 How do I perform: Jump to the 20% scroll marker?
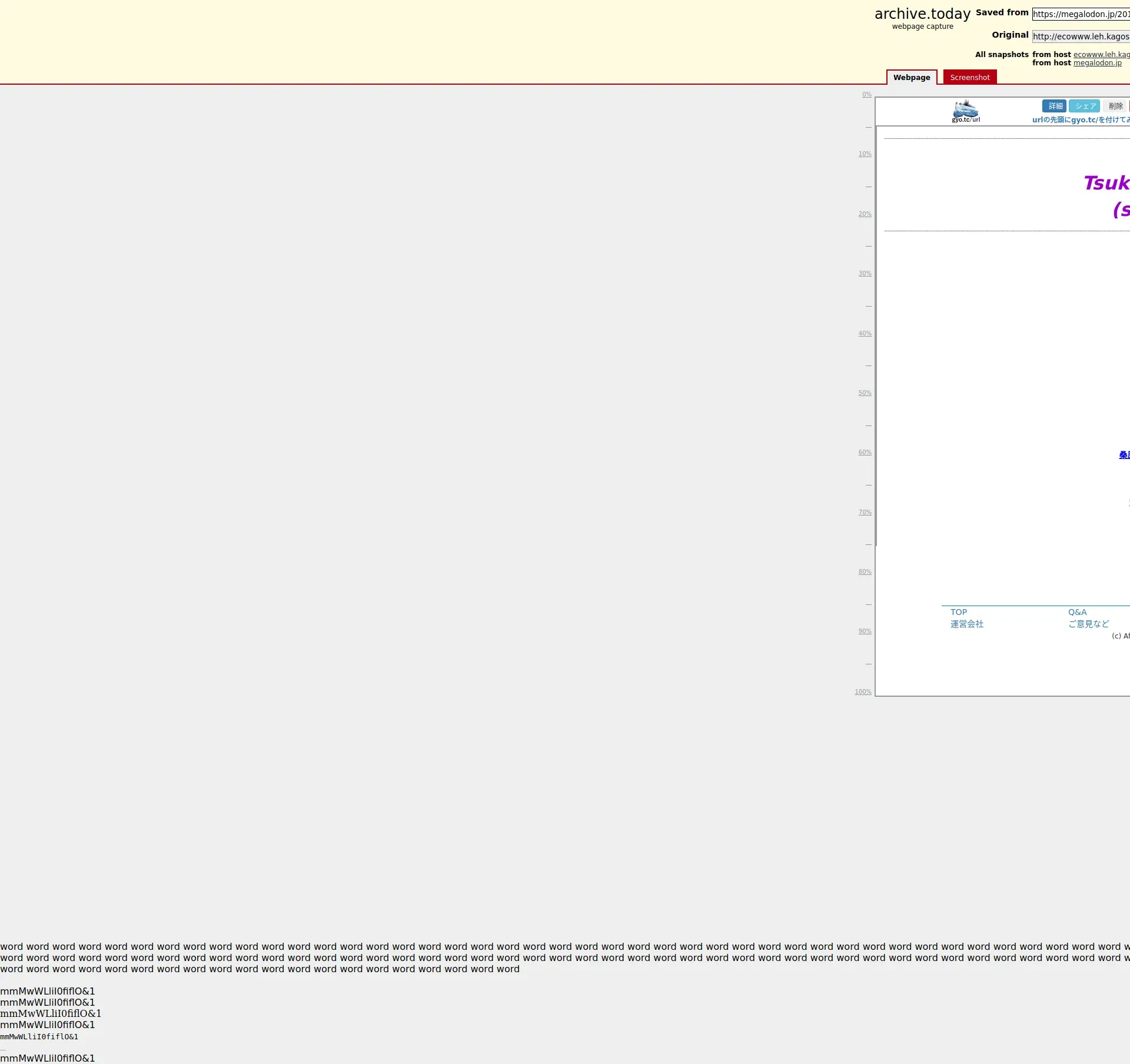(x=865, y=214)
